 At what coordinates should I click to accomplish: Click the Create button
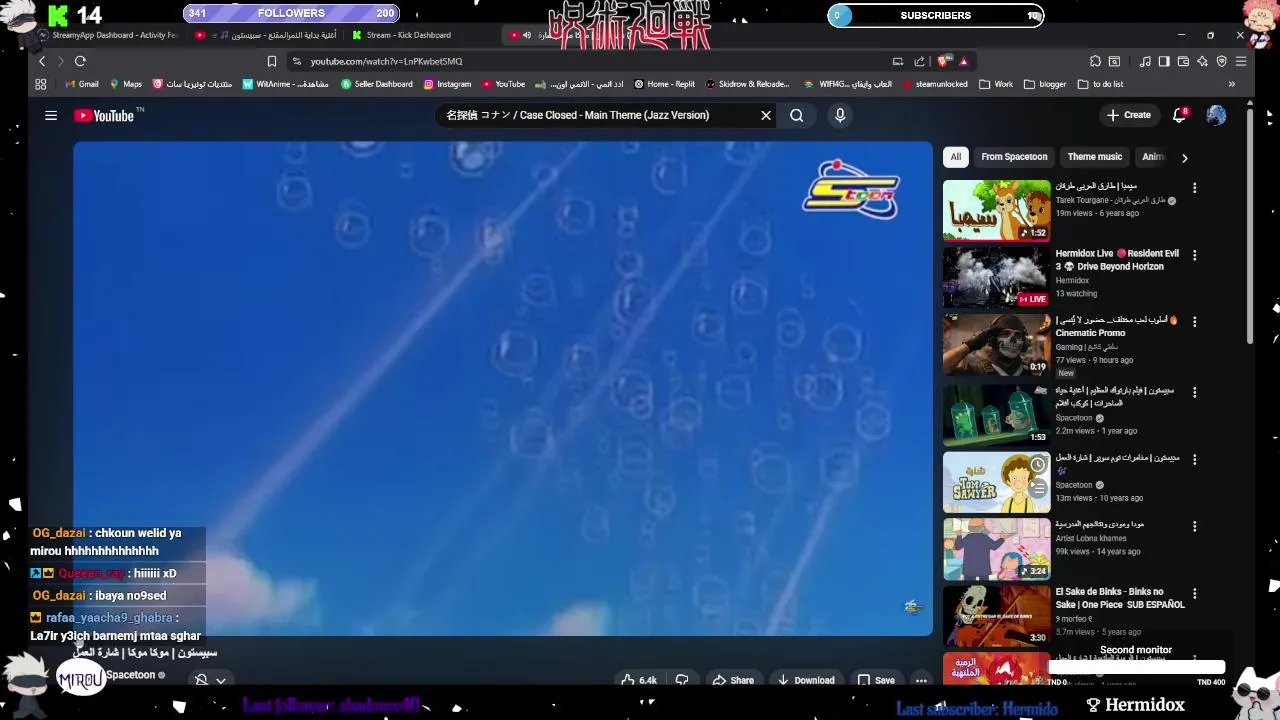[1129, 115]
